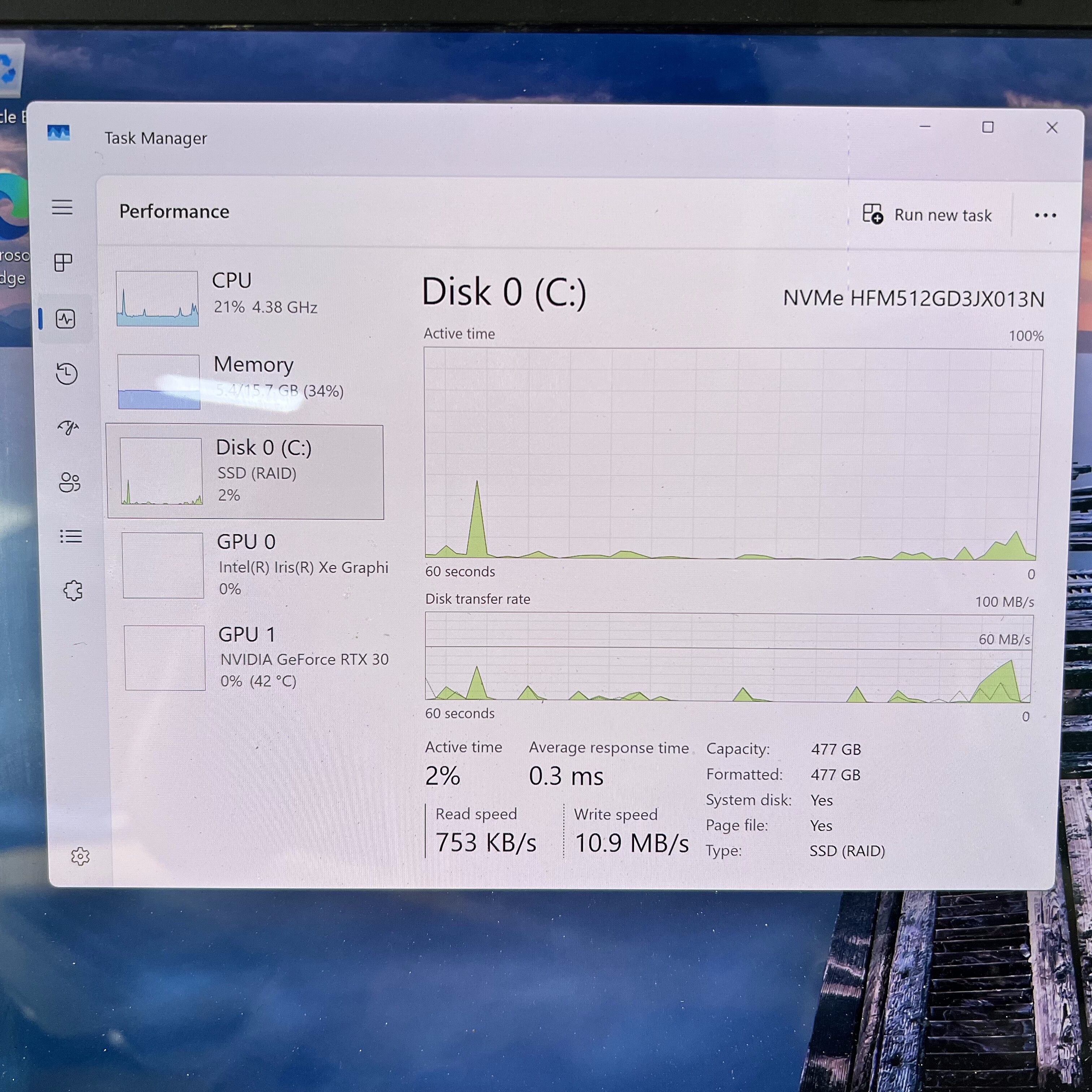The width and height of the screenshot is (1092, 1092).
Task: Open the Details page icon
Action: click(x=71, y=536)
